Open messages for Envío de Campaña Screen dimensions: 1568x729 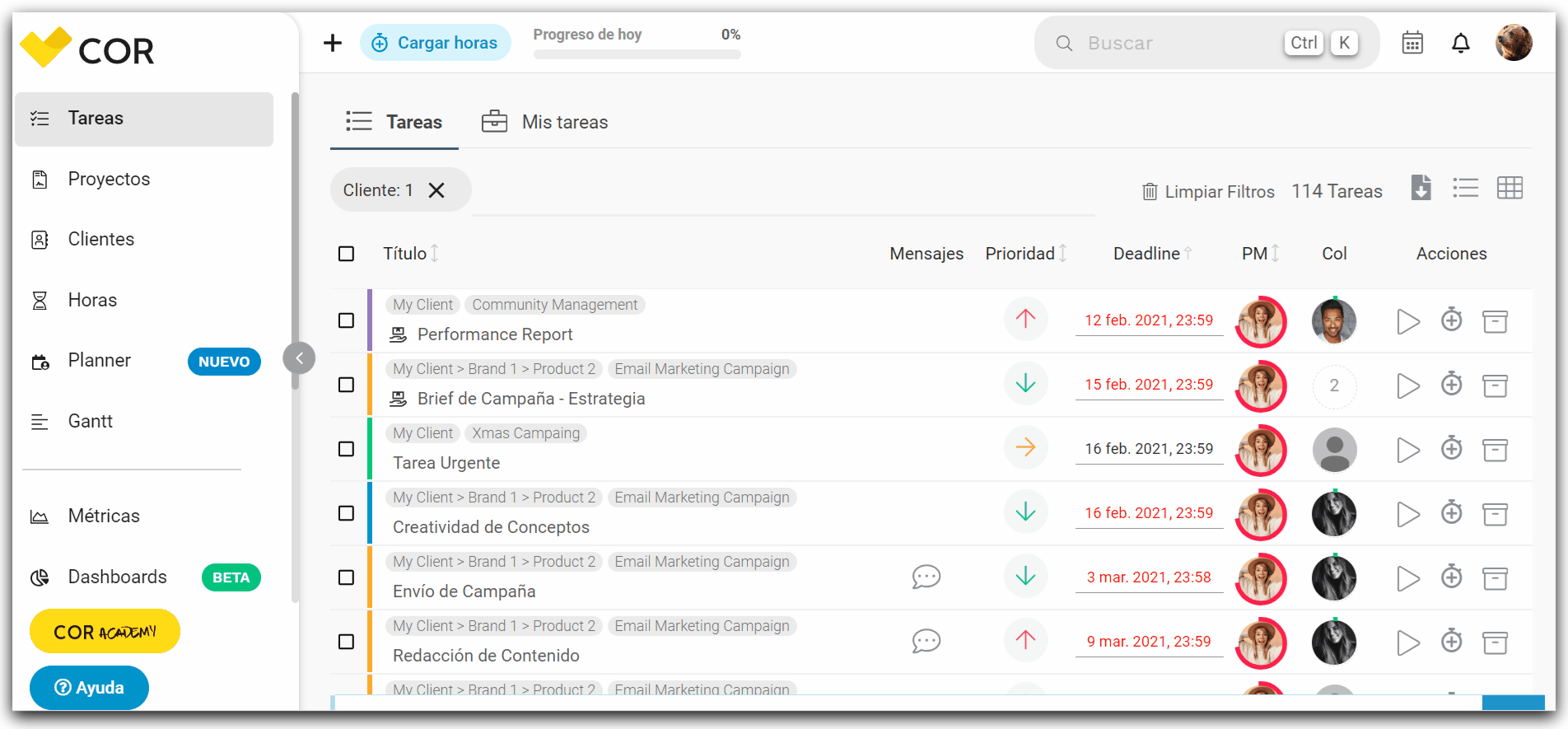(926, 577)
